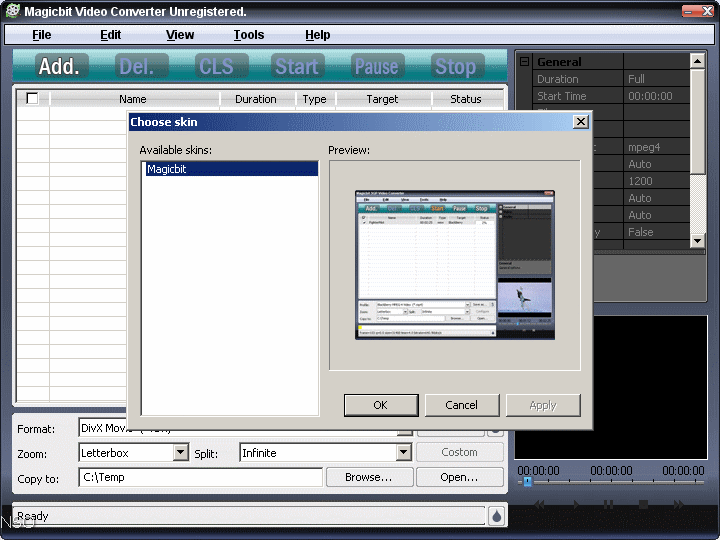Click the Pause toolbar button
The image size is (720, 540).
tap(377, 67)
